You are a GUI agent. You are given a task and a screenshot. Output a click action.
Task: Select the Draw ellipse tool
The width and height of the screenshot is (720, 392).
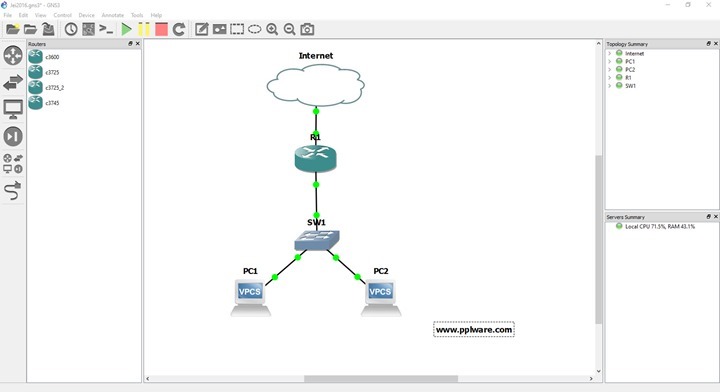tap(254, 29)
